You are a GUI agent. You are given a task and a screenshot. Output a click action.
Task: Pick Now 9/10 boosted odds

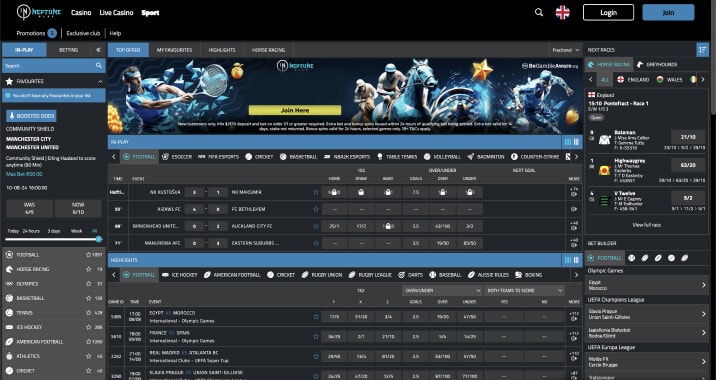[x=78, y=208]
